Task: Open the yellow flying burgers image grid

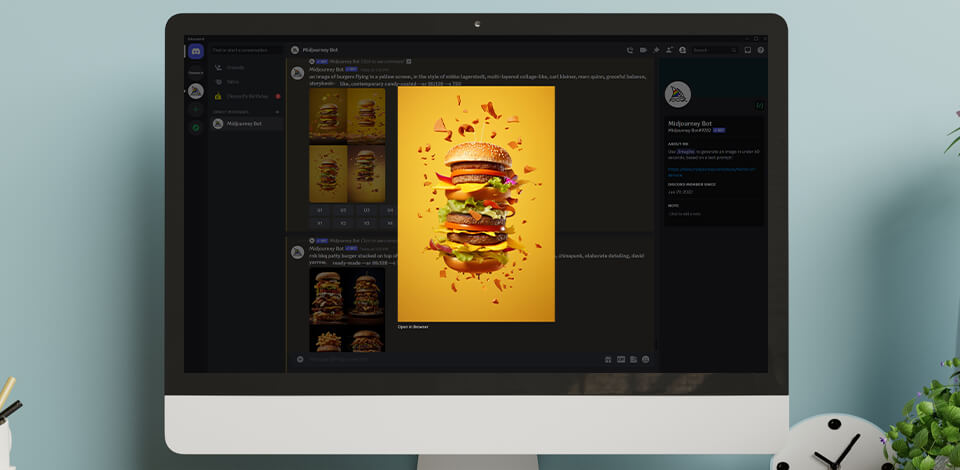Action: [x=347, y=145]
